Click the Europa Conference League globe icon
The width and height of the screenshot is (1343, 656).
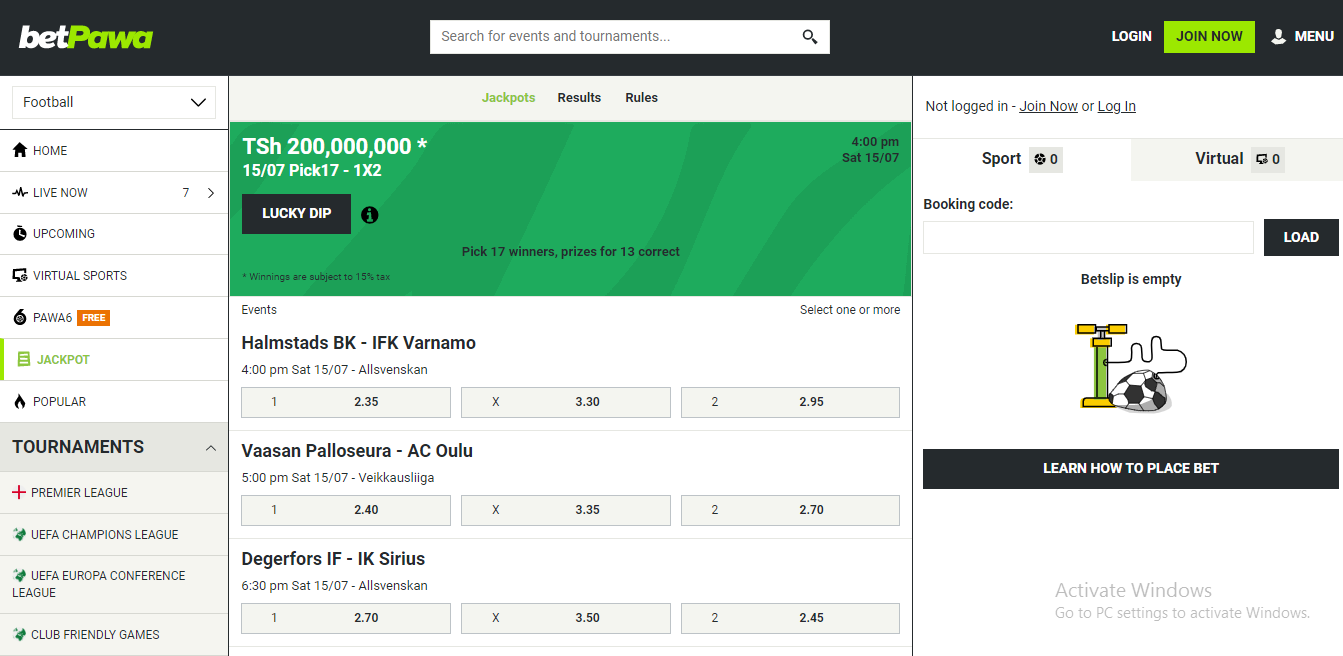coord(19,575)
